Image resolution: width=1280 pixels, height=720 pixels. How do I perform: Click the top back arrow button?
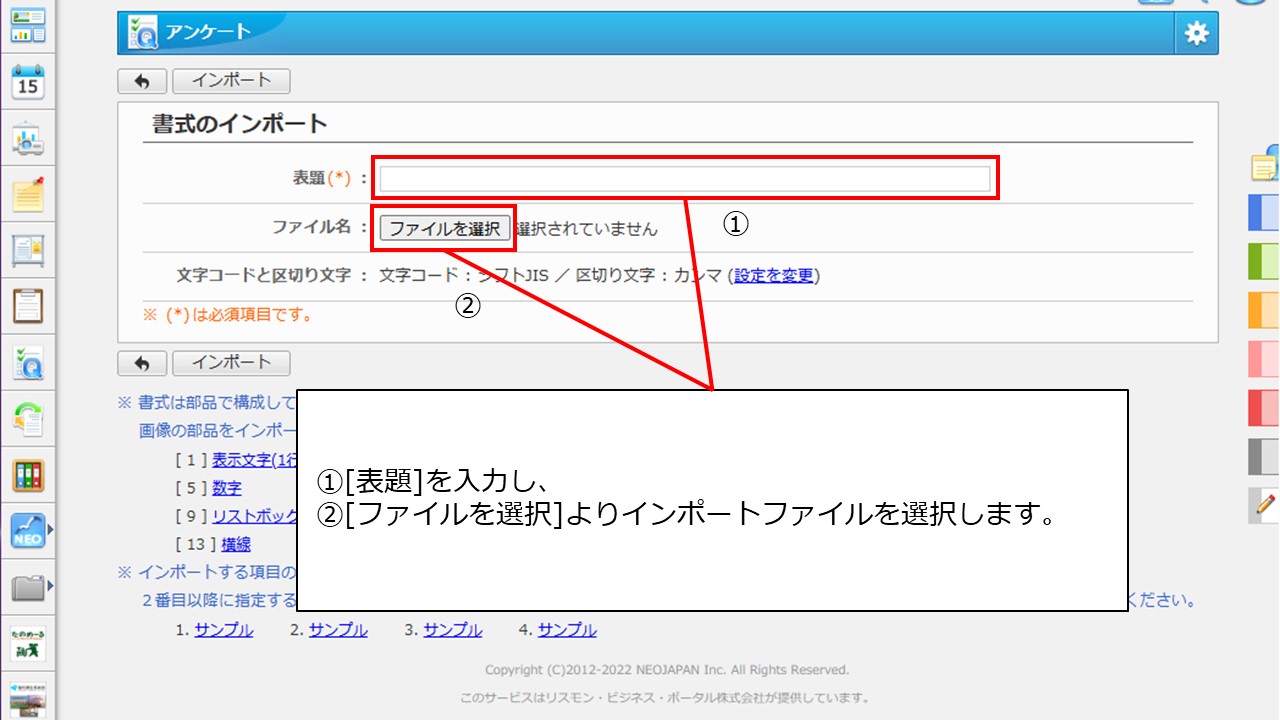pyautogui.click(x=142, y=81)
